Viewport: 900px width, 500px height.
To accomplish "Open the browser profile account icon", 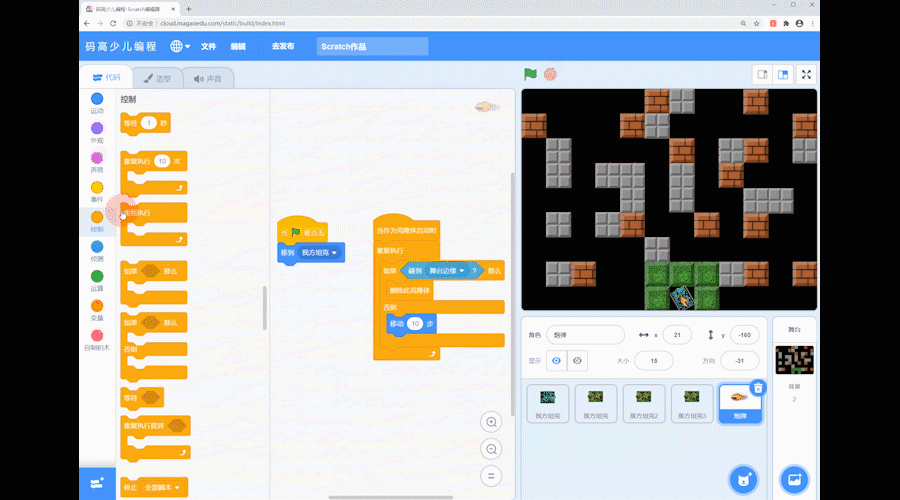I will coord(799,24).
